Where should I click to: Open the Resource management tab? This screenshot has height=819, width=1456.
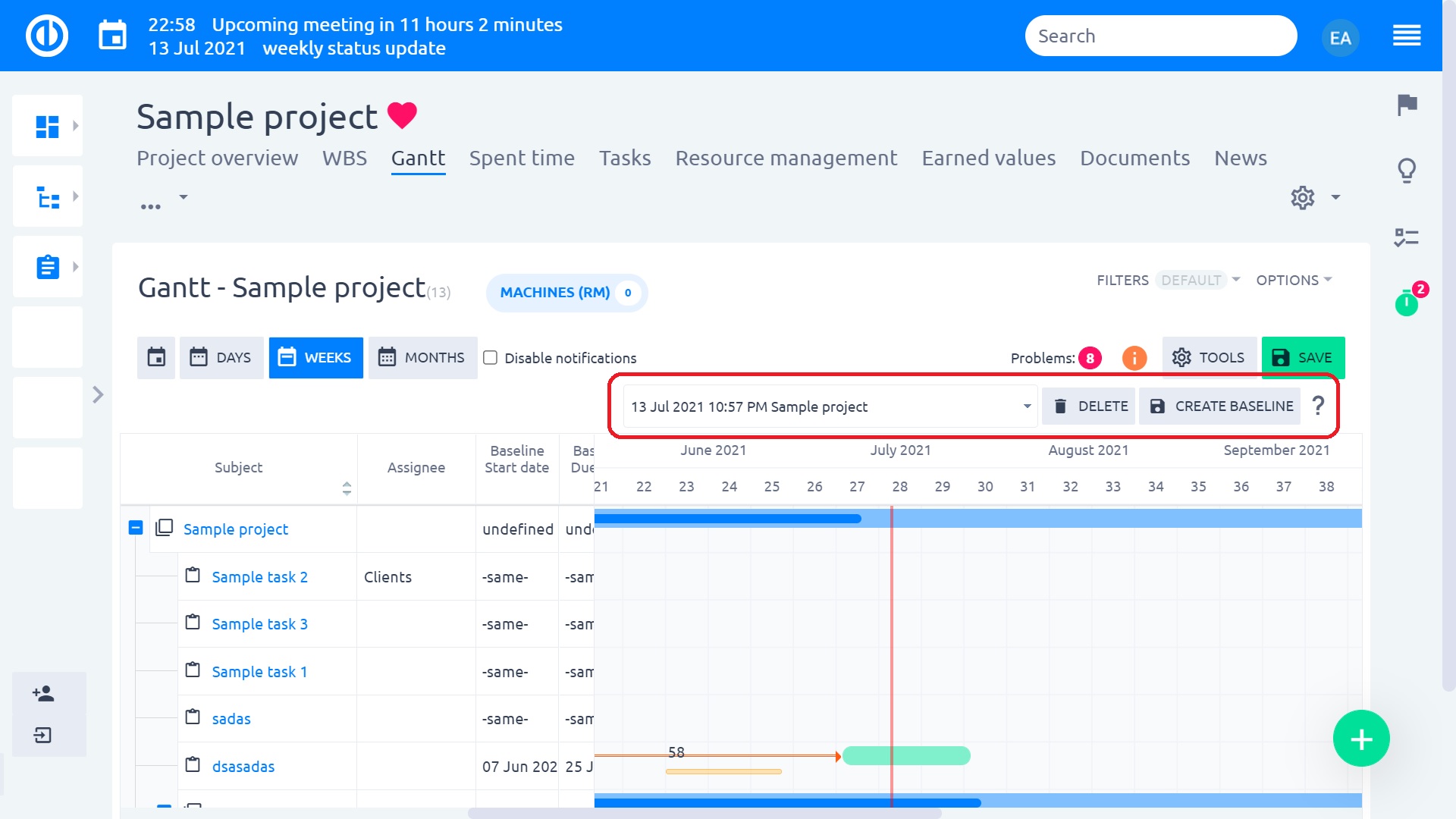click(x=786, y=158)
